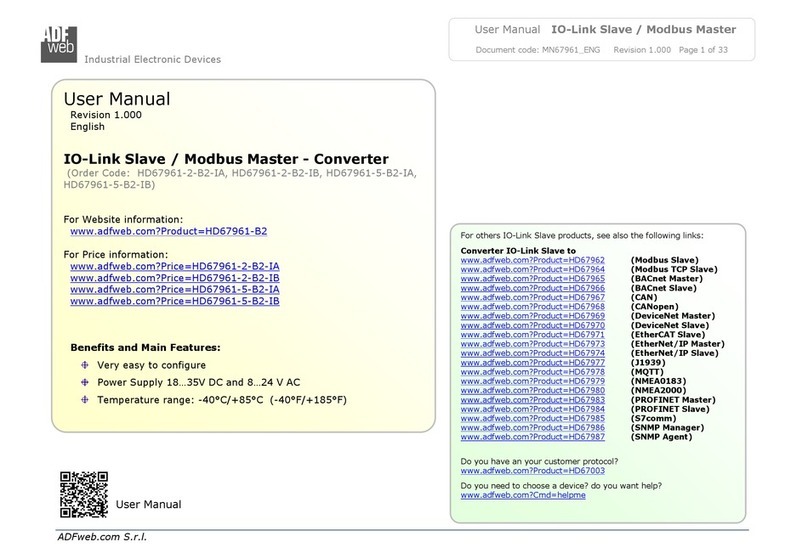
Task: Click the bullet icon beside Very easy to configure
Action: point(85,365)
